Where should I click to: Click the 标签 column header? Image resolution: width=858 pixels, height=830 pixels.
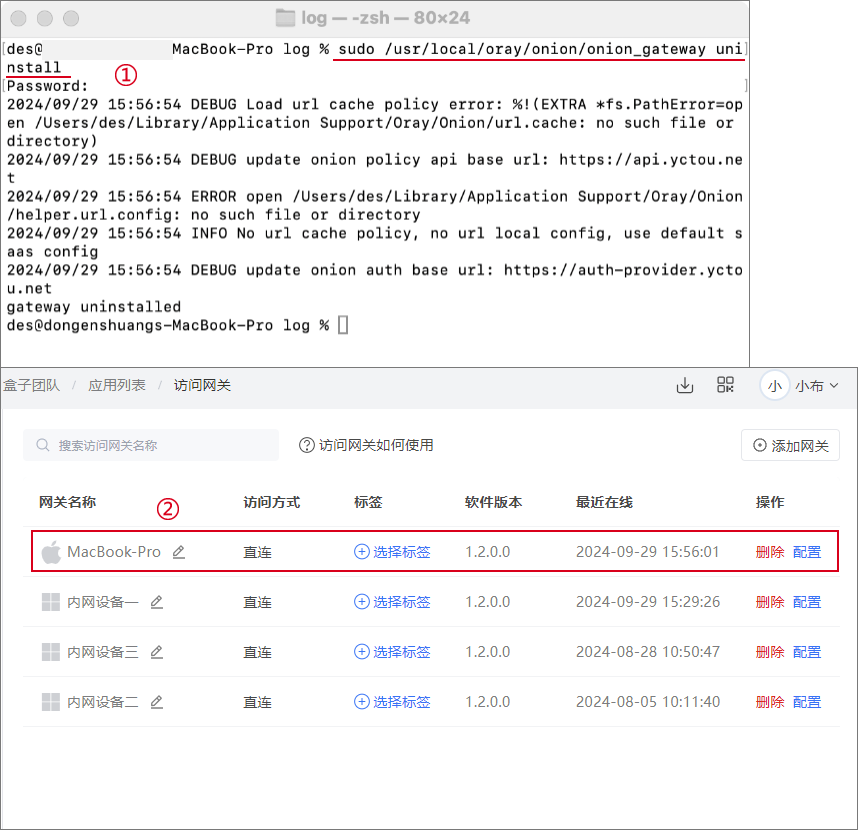tap(368, 502)
